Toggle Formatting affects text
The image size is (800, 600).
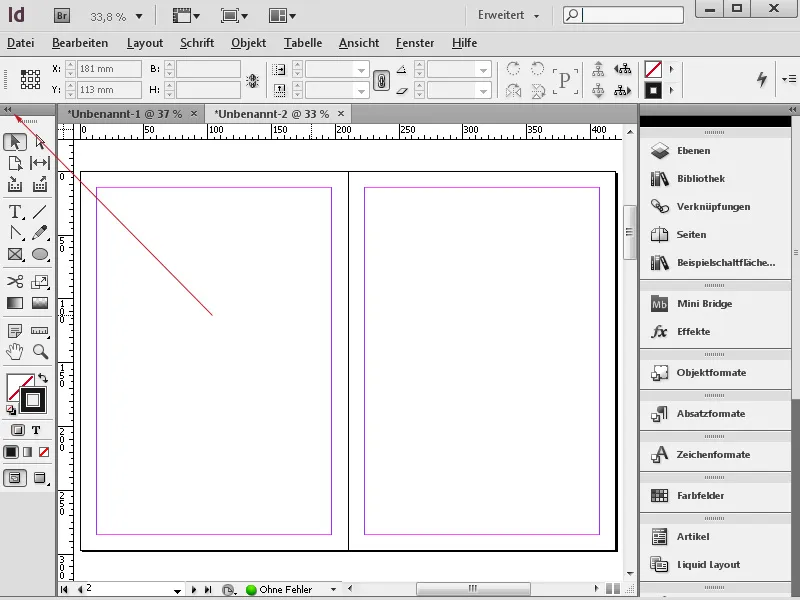(x=35, y=428)
